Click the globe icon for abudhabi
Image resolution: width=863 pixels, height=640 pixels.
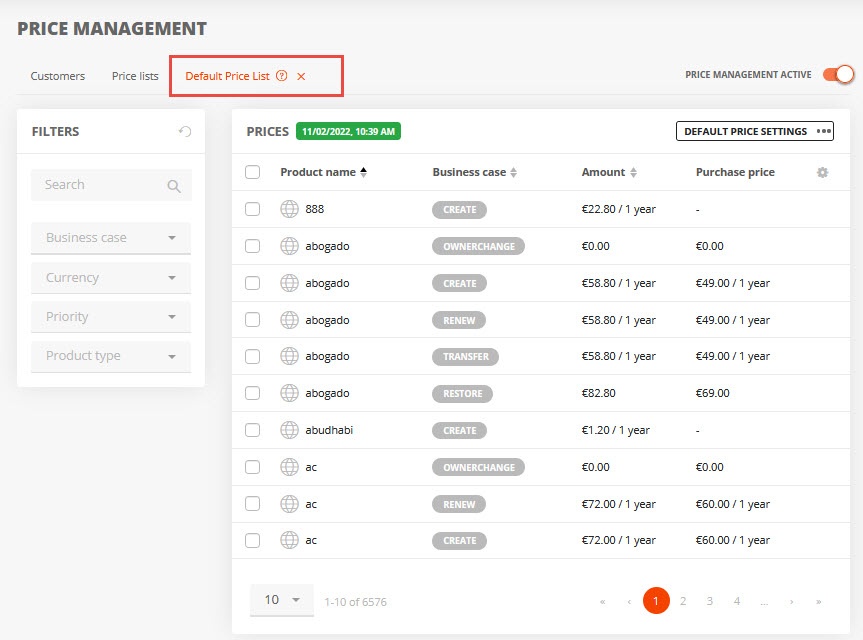pos(289,430)
